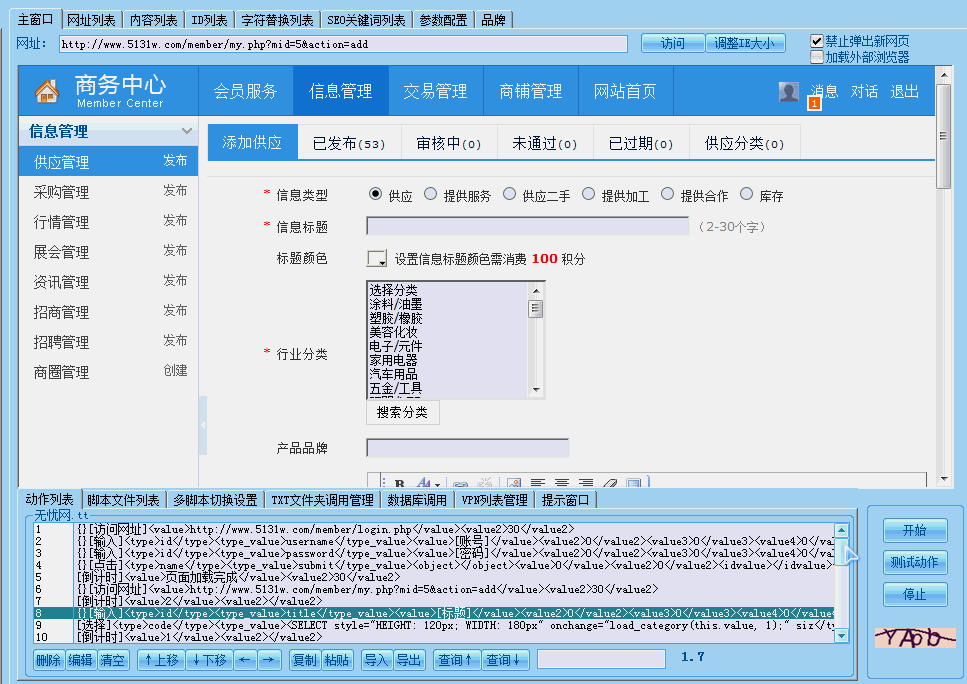
Task: Click the 产品品牌 input field
Action: (x=467, y=448)
